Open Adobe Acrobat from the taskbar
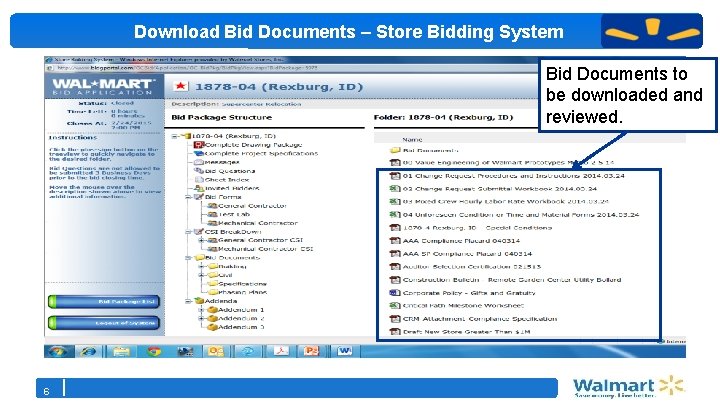The image size is (720, 405). tap(281, 351)
